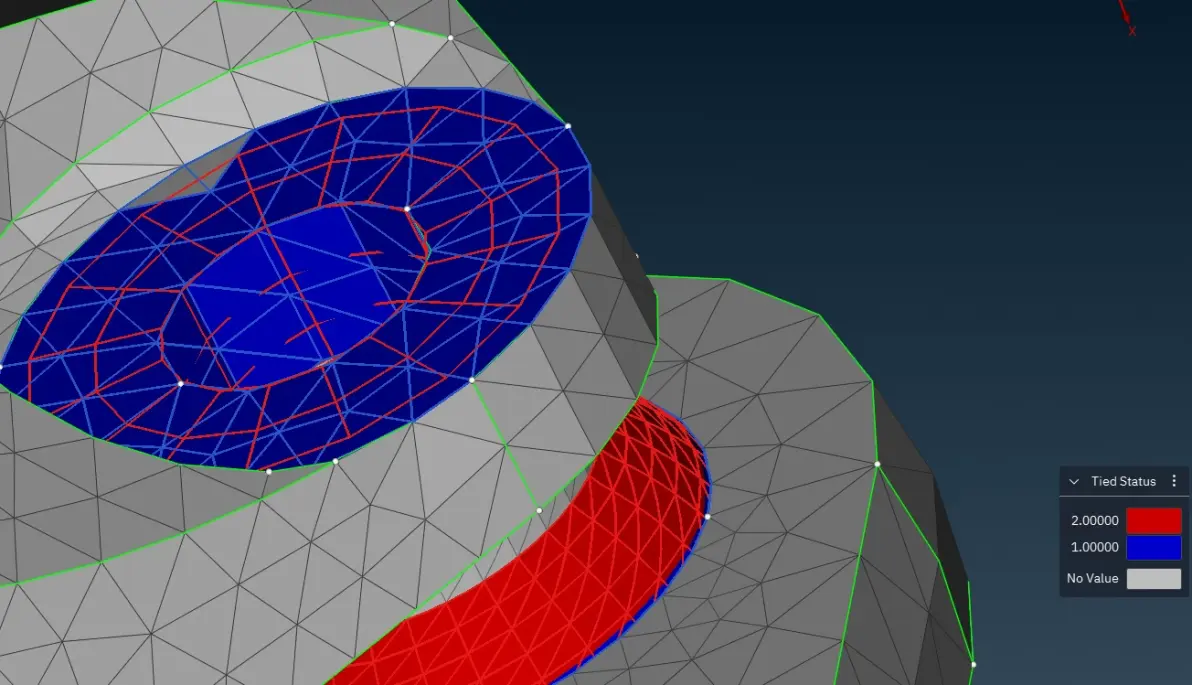Select the 2.00000 legend value label
Viewport: 1192px width, 685px height.
pyautogui.click(x=1094, y=521)
